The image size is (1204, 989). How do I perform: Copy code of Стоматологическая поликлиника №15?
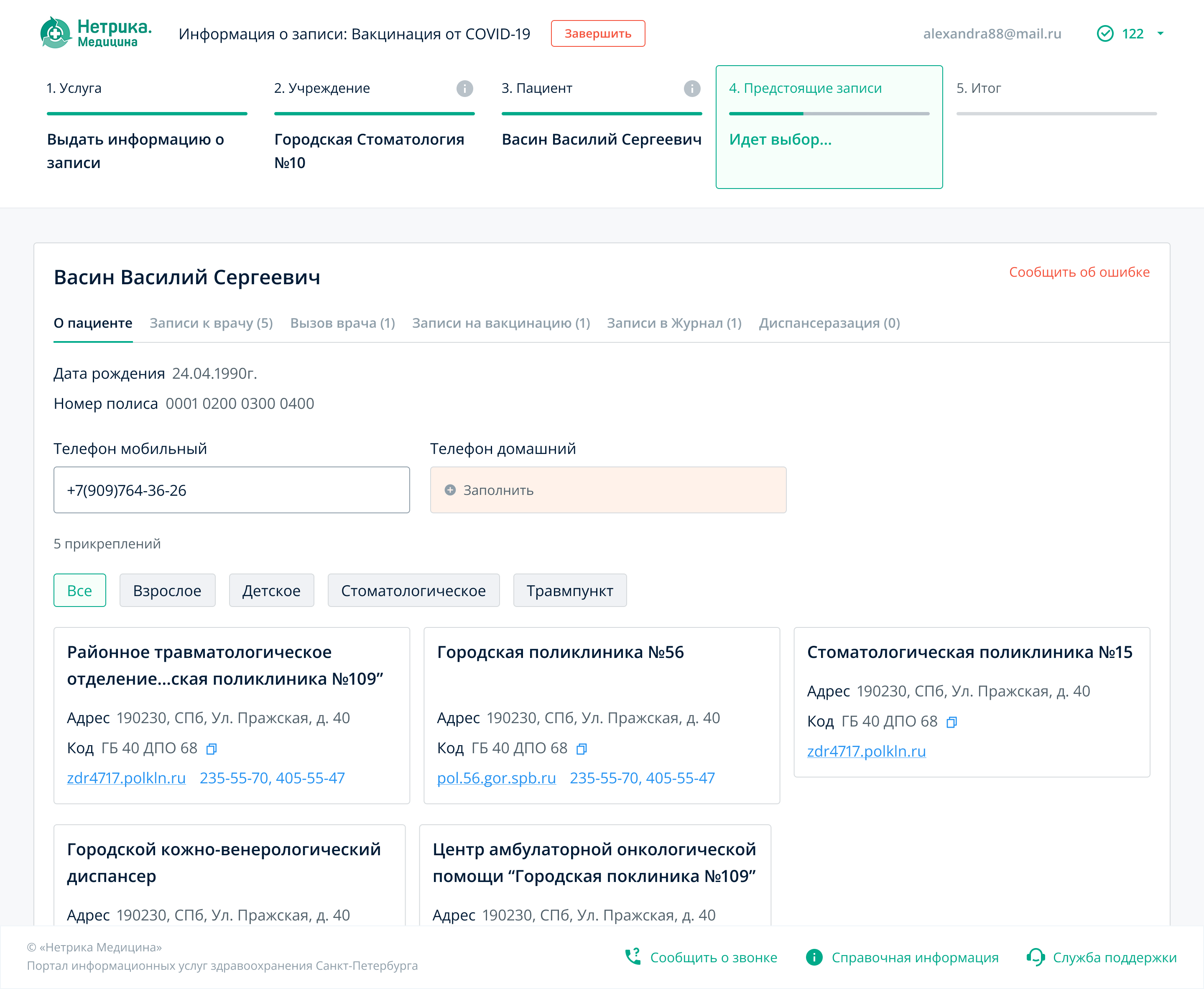[951, 722]
